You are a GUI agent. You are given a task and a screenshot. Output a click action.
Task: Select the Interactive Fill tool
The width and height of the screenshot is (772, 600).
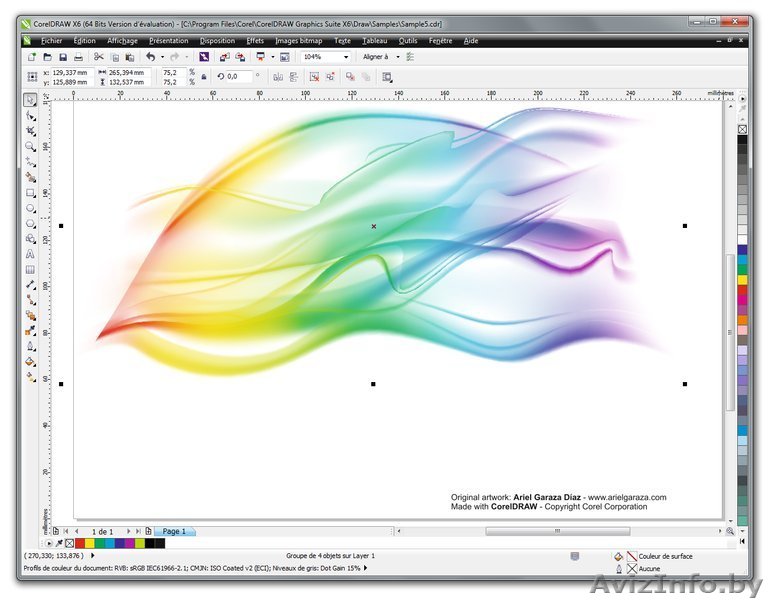point(31,378)
